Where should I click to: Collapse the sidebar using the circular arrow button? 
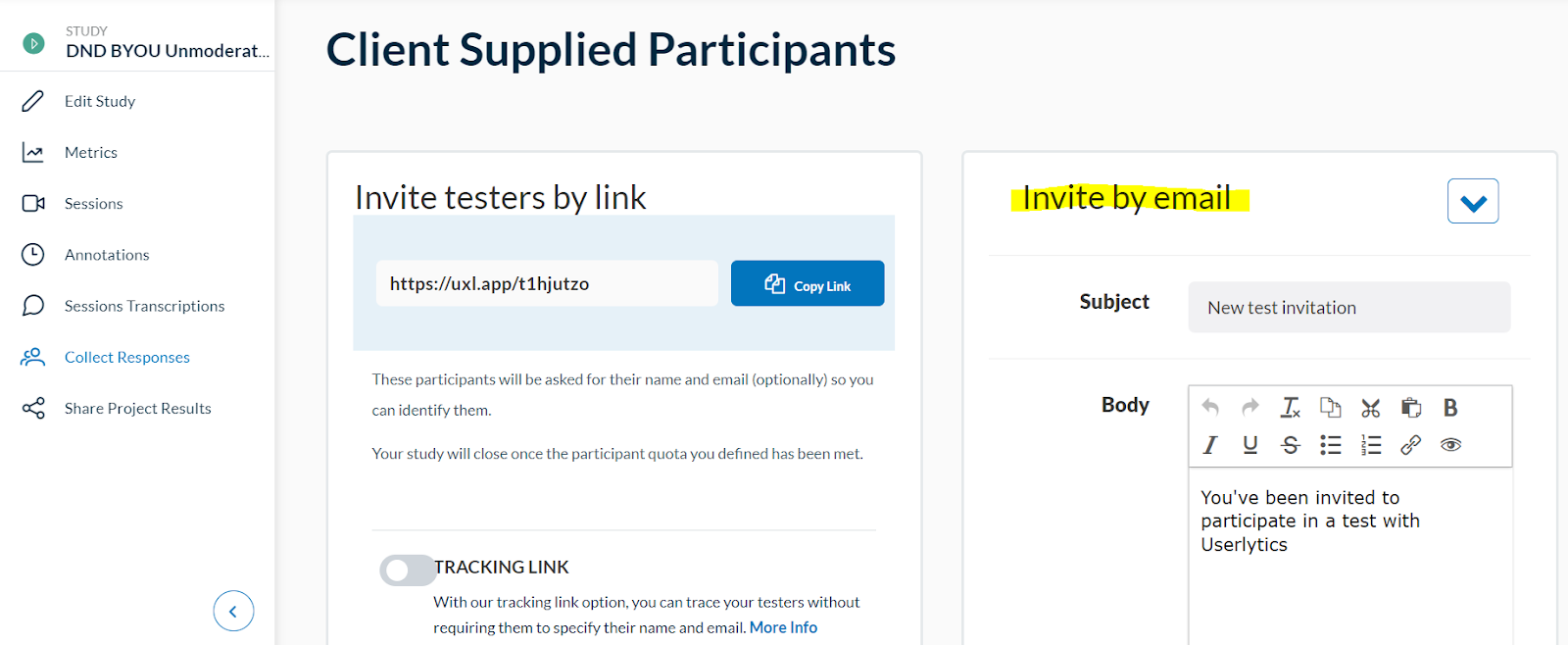tap(233, 611)
